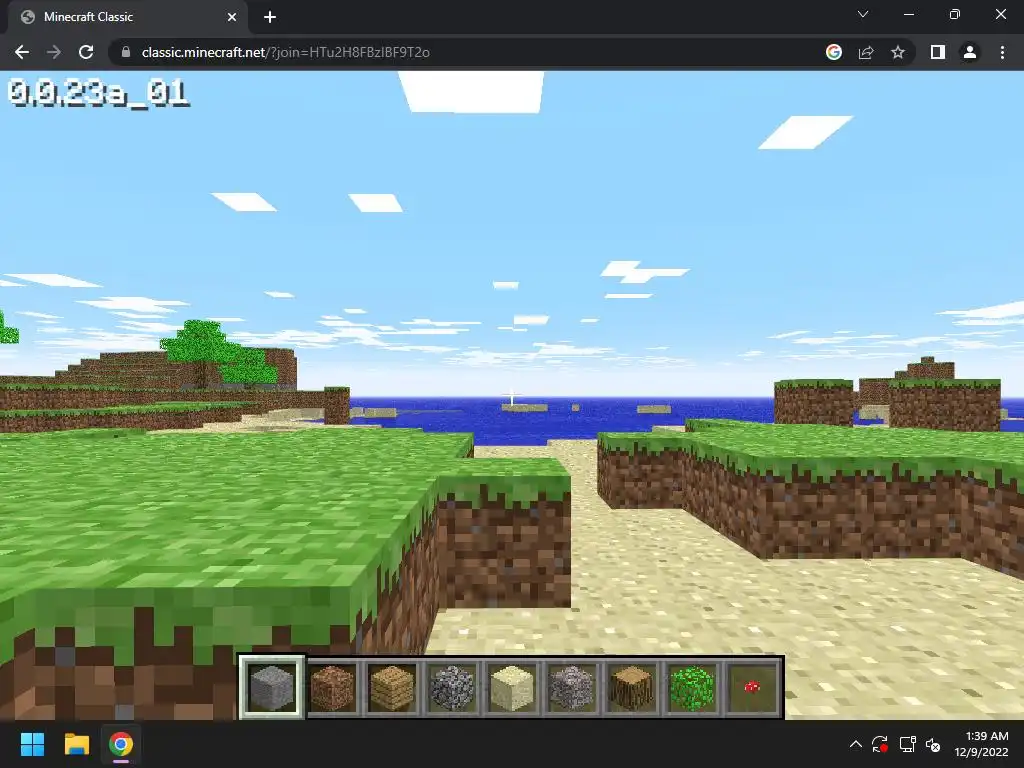Go back to the previous page
Image resolution: width=1024 pixels, height=768 pixels.
point(22,52)
